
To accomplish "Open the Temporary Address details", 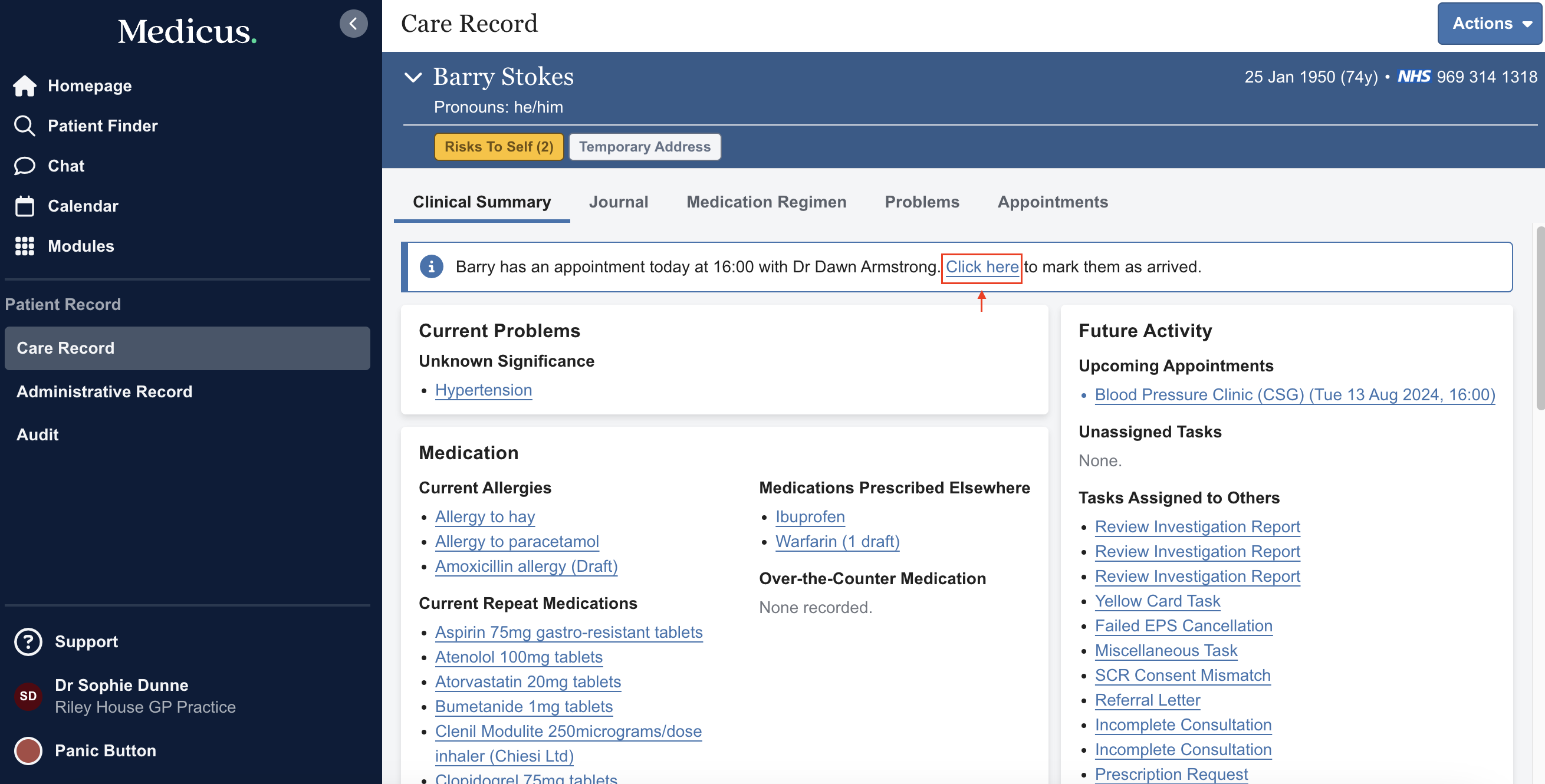I will (x=644, y=146).
